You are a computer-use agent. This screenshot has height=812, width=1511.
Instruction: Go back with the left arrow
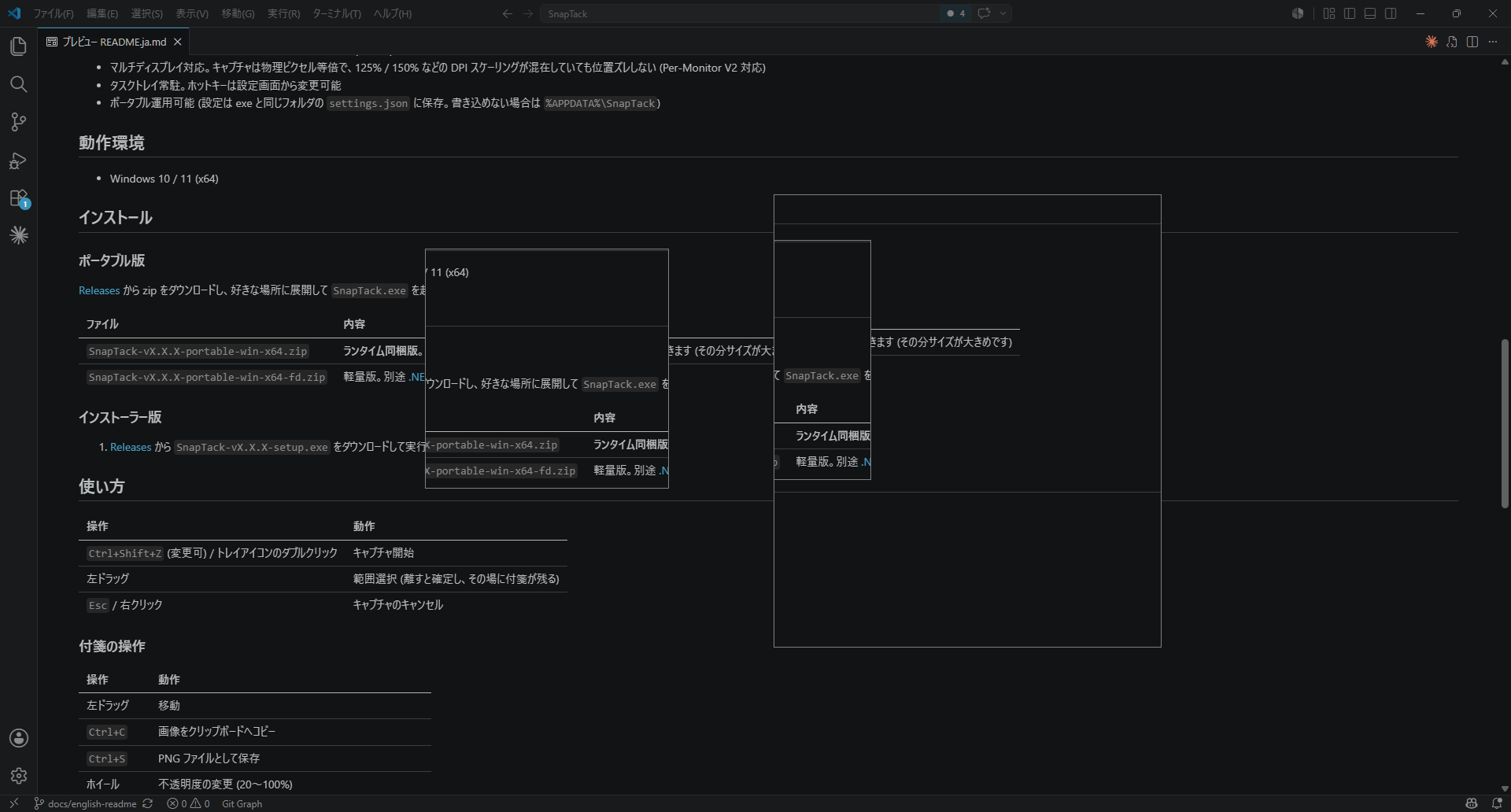[x=508, y=13]
